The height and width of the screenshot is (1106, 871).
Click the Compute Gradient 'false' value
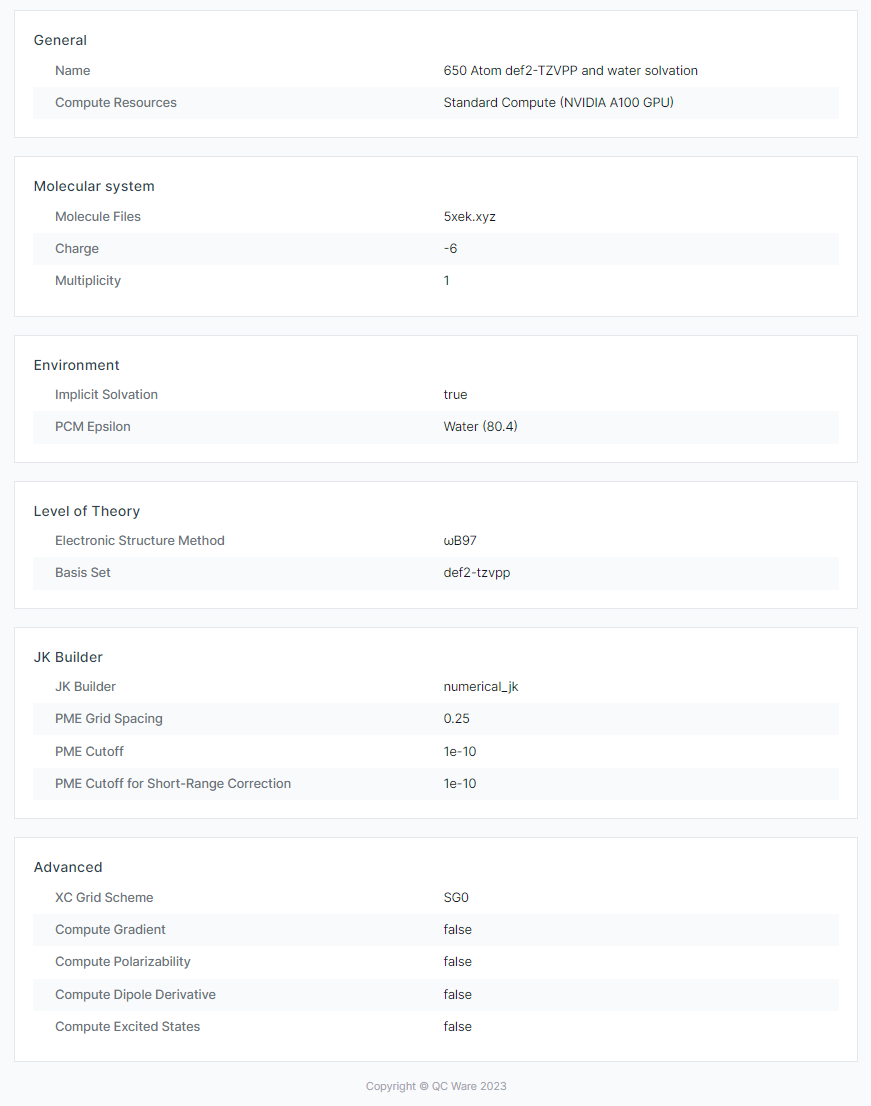(457, 930)
